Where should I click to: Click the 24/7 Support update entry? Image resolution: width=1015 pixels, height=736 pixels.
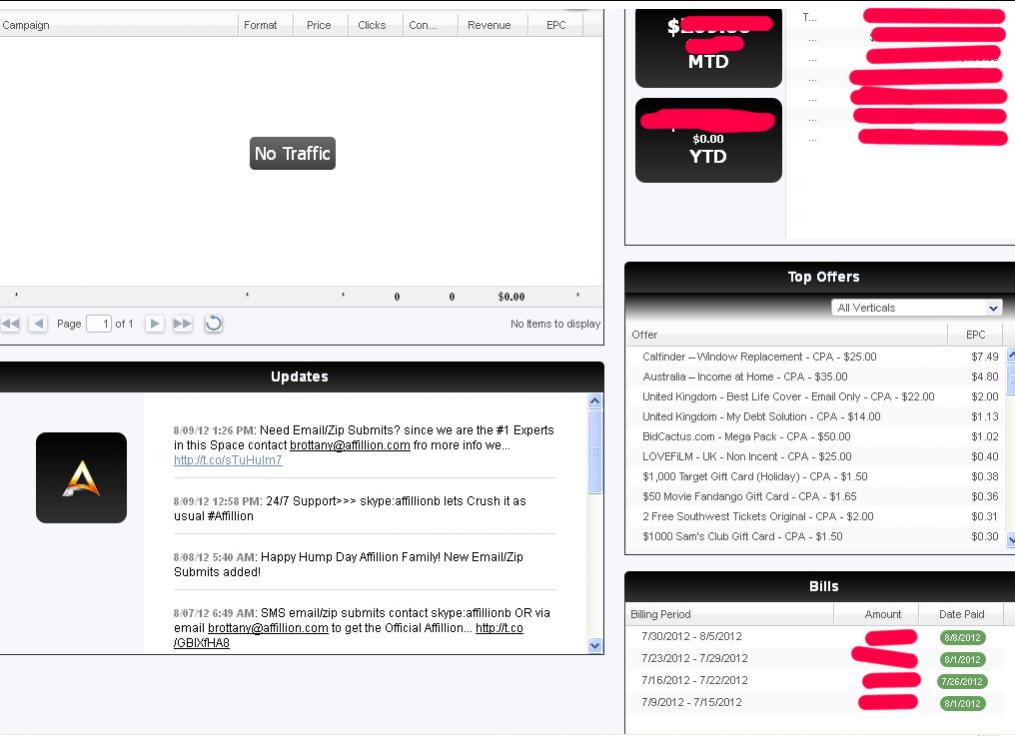tap(364, 508)
